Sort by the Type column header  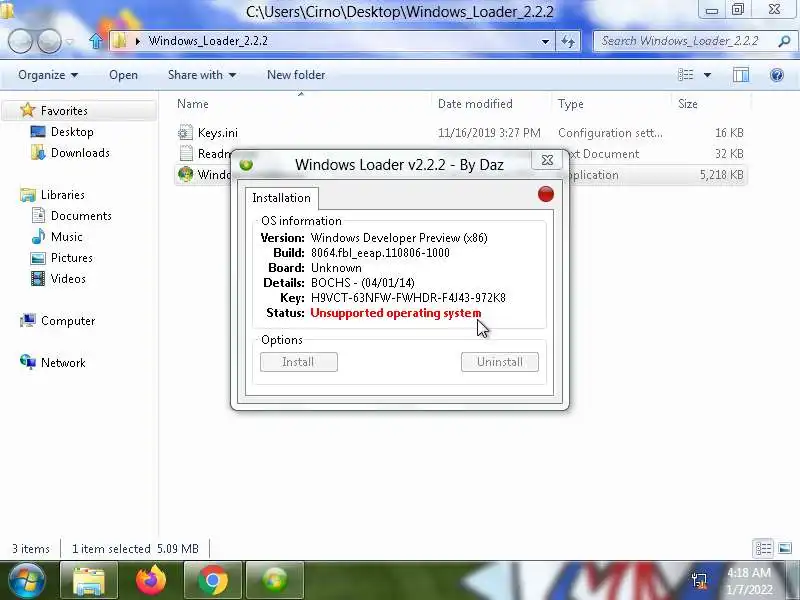coord(570,104)
